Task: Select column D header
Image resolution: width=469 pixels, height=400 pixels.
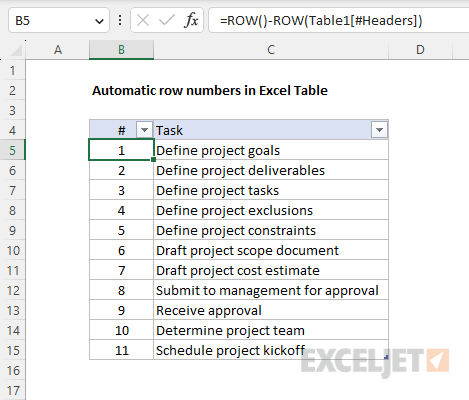Action: [420, 50]
